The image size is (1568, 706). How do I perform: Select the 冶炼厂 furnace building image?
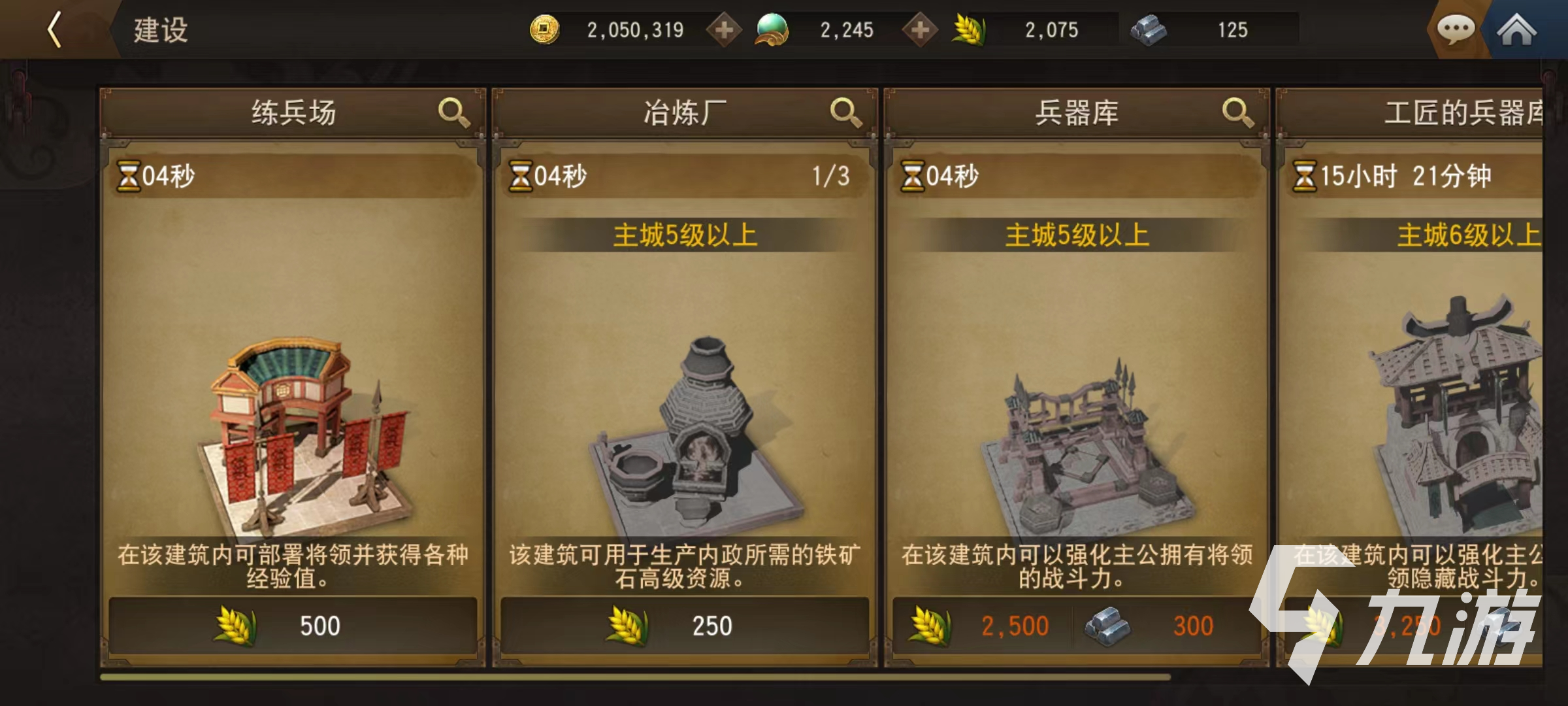tap(696, 435)
